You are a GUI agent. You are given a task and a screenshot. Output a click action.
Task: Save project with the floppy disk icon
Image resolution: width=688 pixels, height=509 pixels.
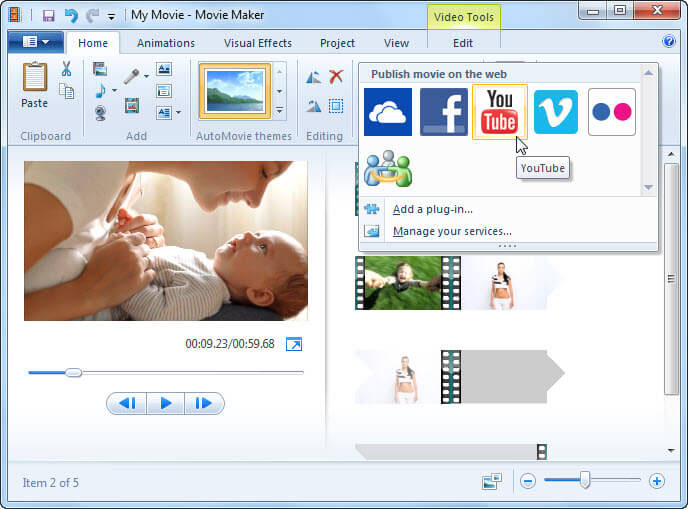click(48, 16)
